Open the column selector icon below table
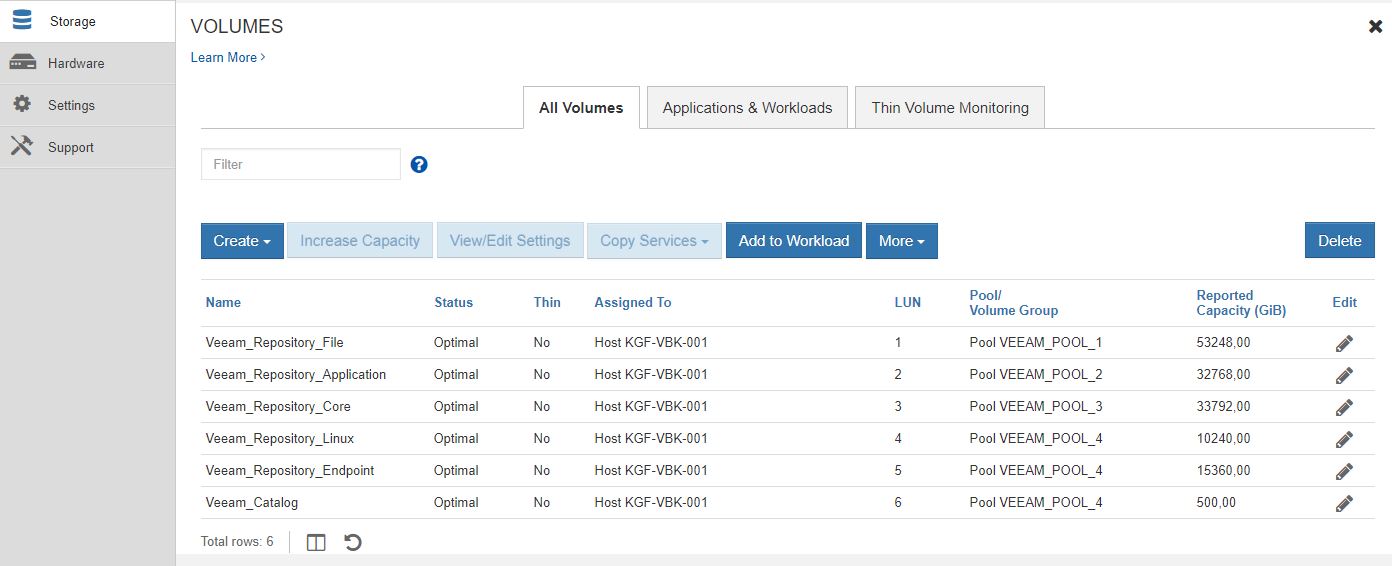Viewport: 1392px width, 566px height. [x=316, y=542]
